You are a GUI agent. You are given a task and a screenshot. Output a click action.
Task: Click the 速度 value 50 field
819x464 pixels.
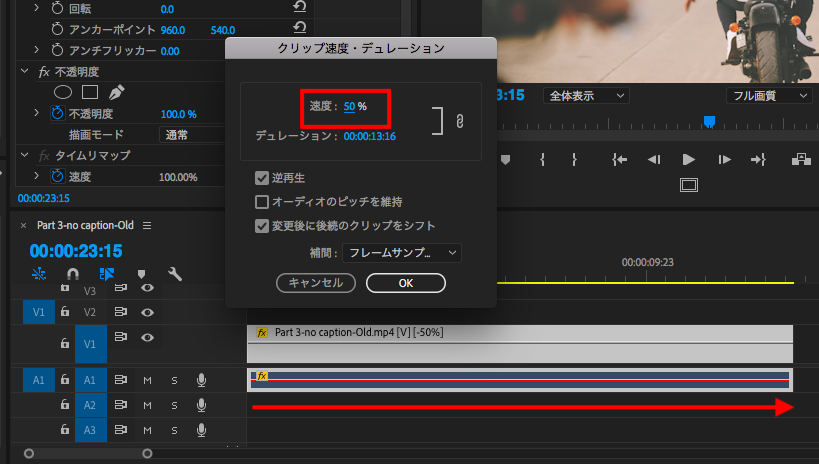(349, 106)
